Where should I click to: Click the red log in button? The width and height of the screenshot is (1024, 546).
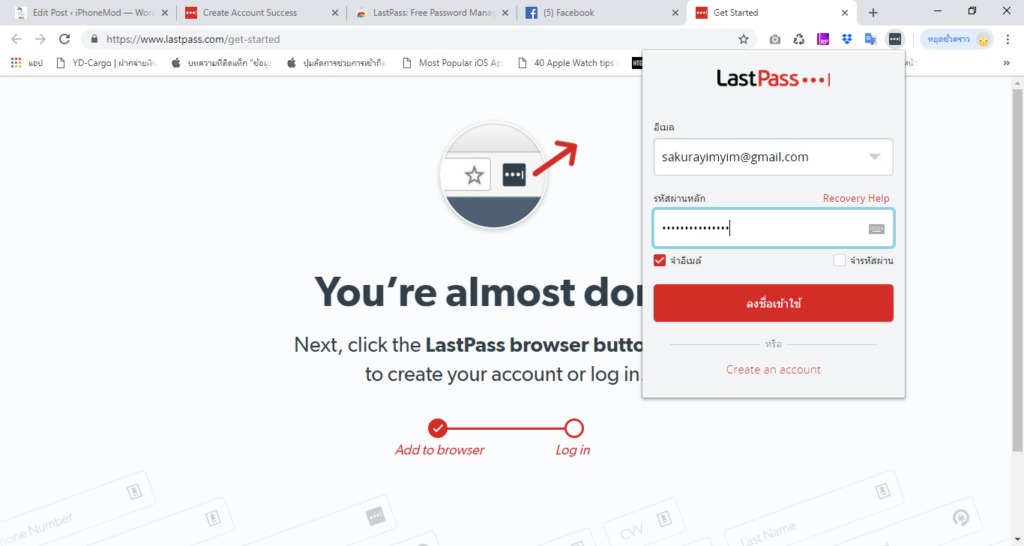tap(773, 303)
